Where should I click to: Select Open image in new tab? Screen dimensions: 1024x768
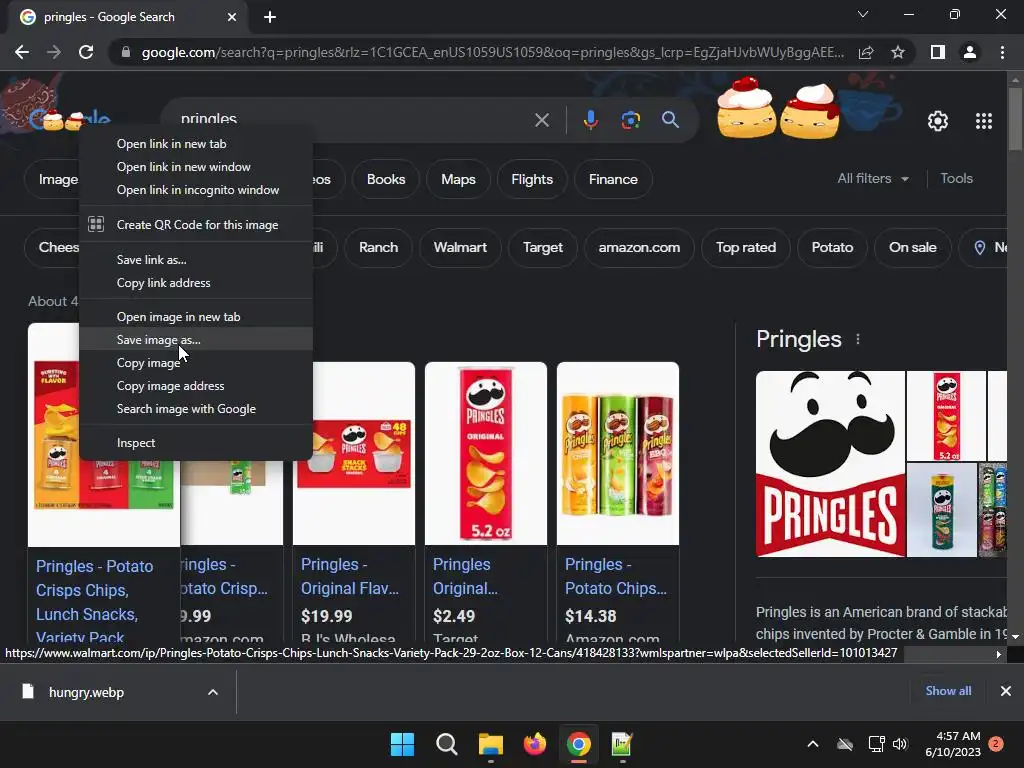(x=196, y=317)
